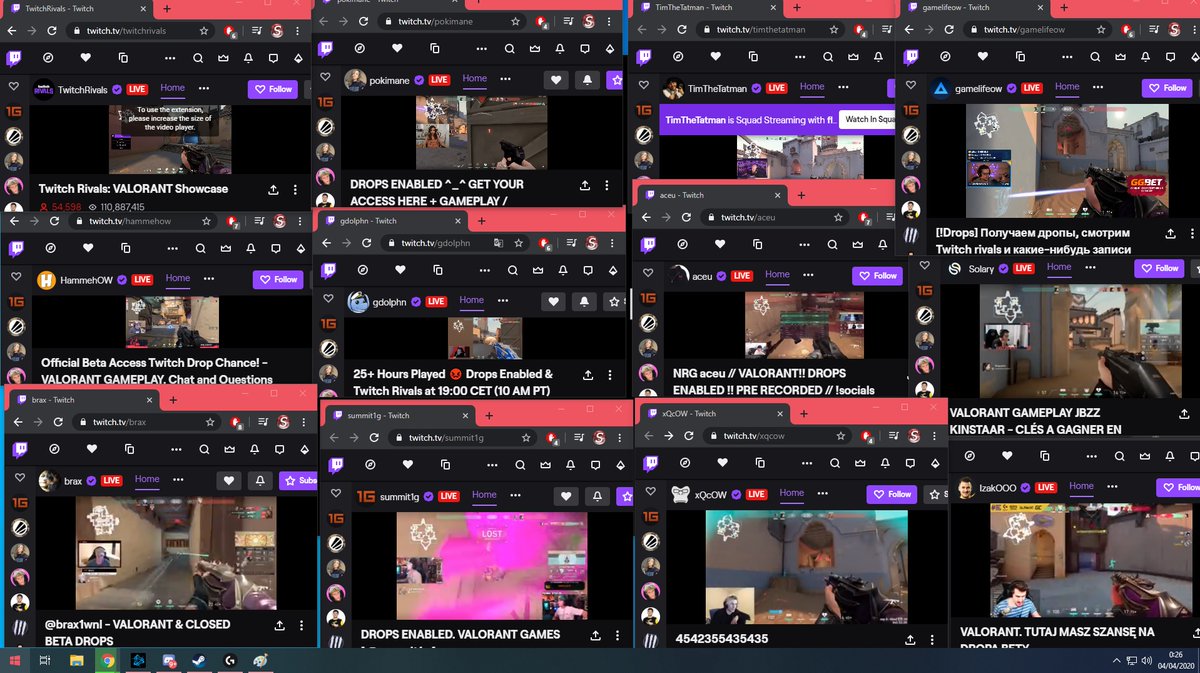Open a new tab in the brax window

[173, 400]
